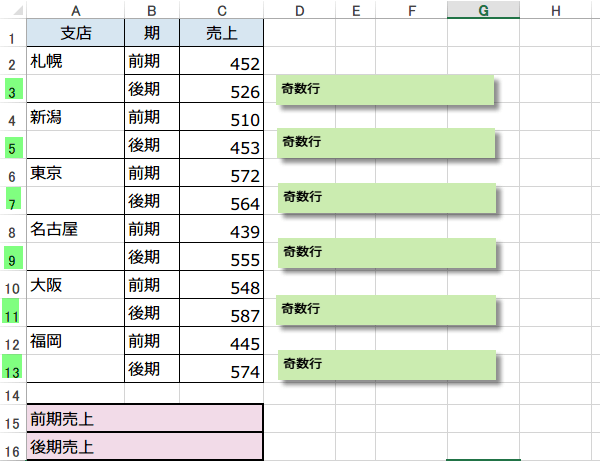Click column C header
This screenshot has height=461, width=600.
221,10
